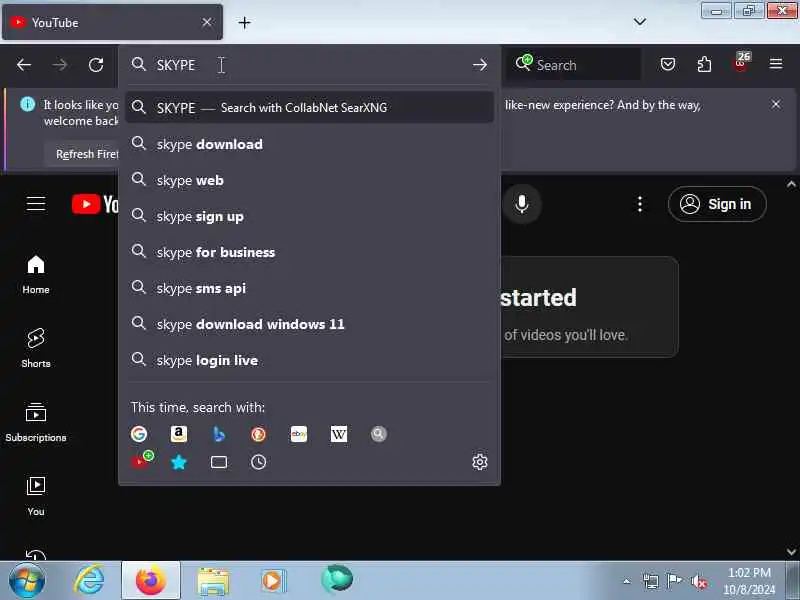Open the extensions puzzle icon
Viewport: 800px width, 600px height.
704,64
